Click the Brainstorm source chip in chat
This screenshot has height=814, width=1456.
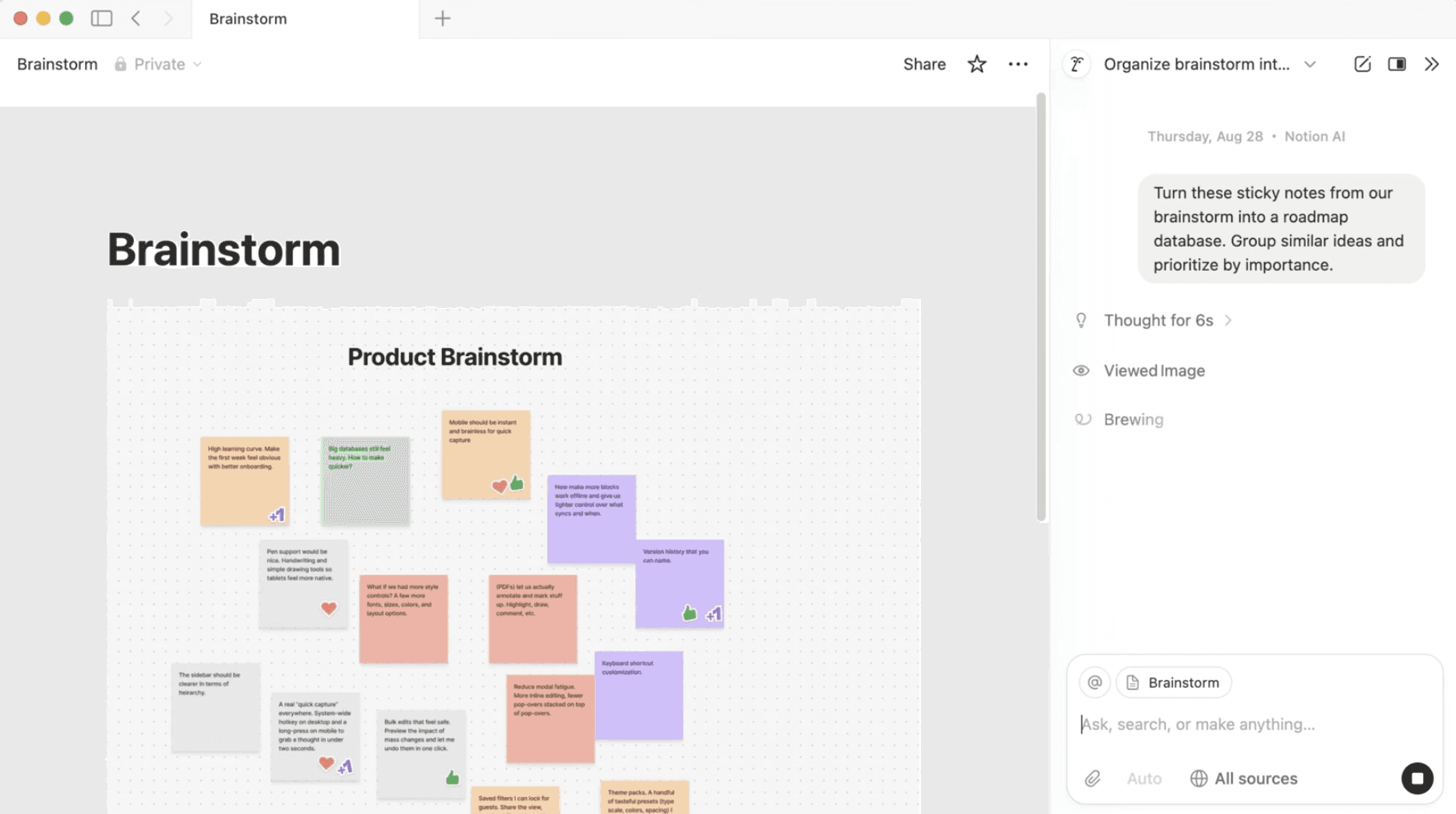click(x=1173, y=682)
